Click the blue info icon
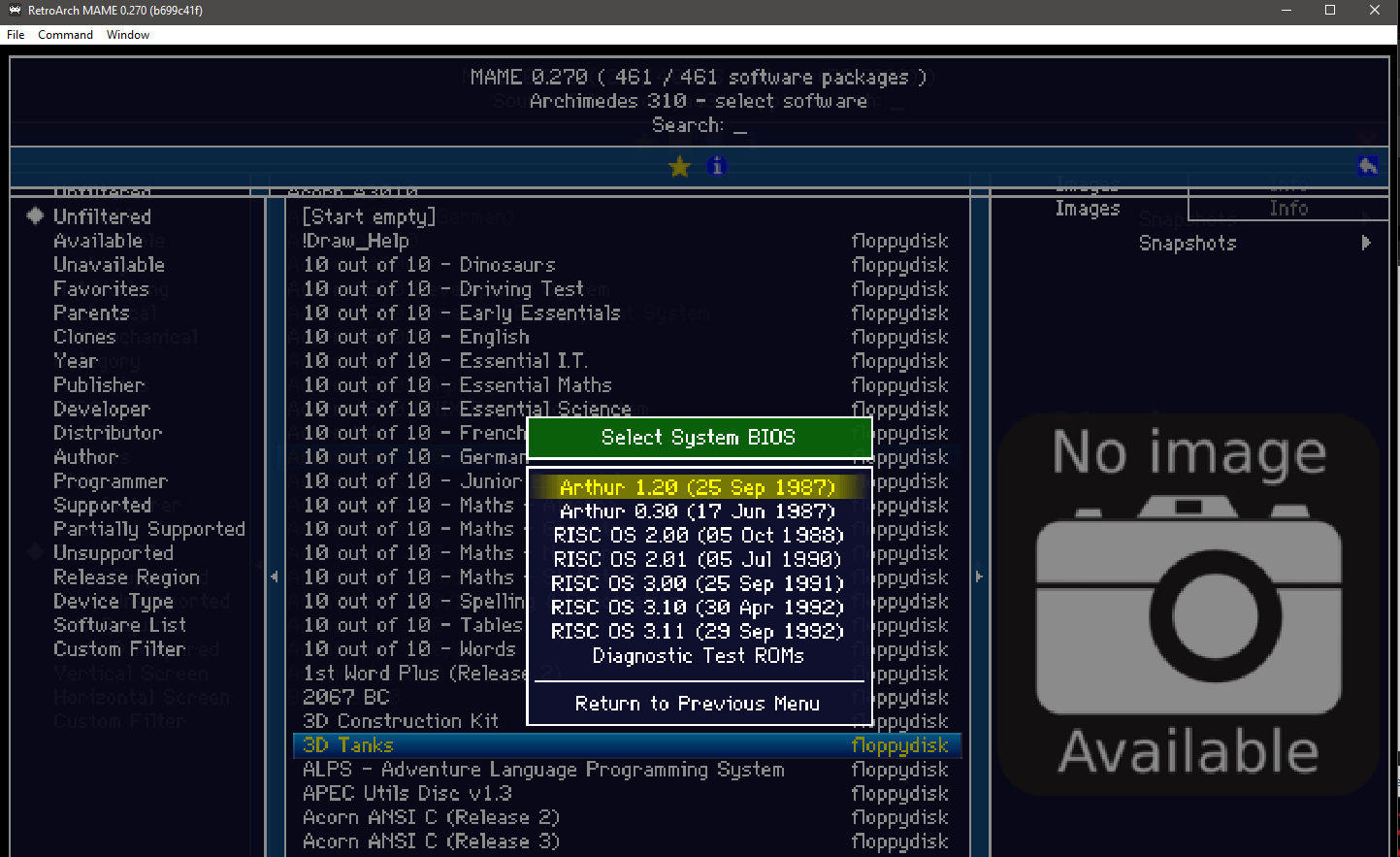 click(717, 167)
